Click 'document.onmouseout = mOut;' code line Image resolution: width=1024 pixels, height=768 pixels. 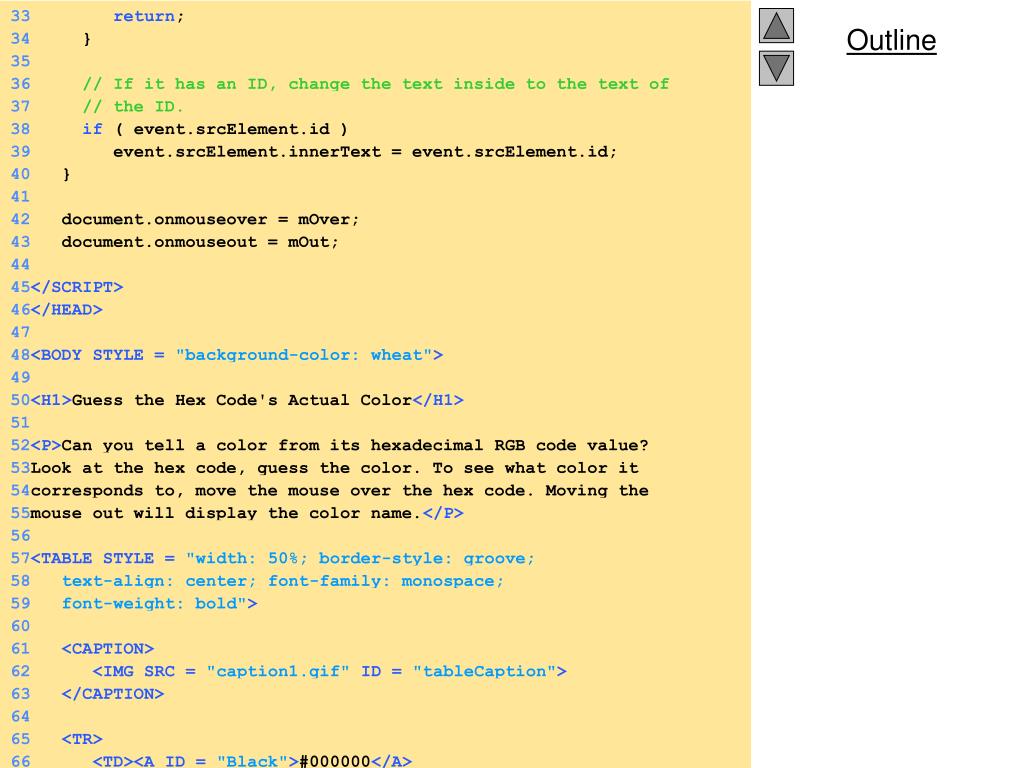200,242
